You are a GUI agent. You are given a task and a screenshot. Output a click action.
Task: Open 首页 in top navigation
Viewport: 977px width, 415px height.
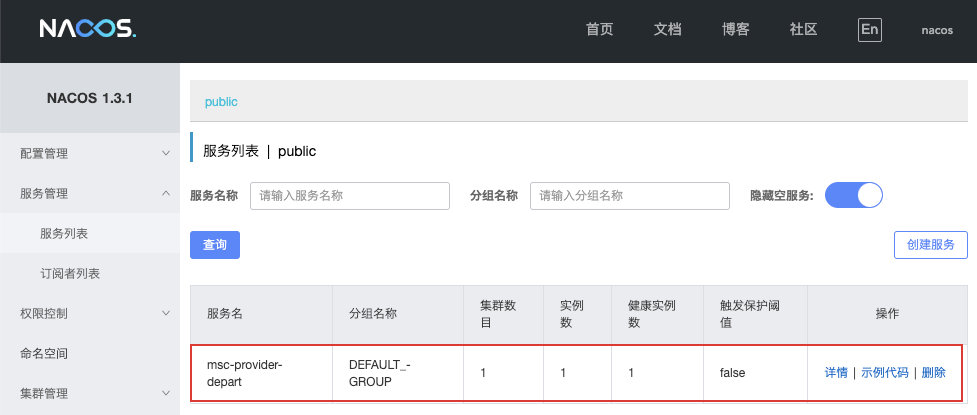point(599,29)
